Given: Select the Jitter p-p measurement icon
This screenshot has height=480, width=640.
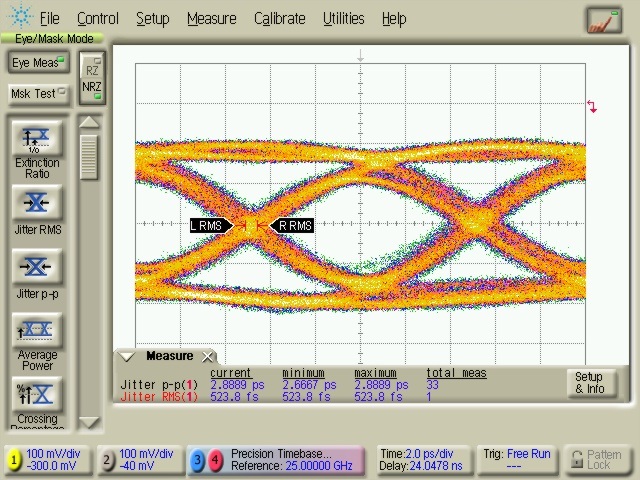Looking at the screenshot, I should 37,267.
